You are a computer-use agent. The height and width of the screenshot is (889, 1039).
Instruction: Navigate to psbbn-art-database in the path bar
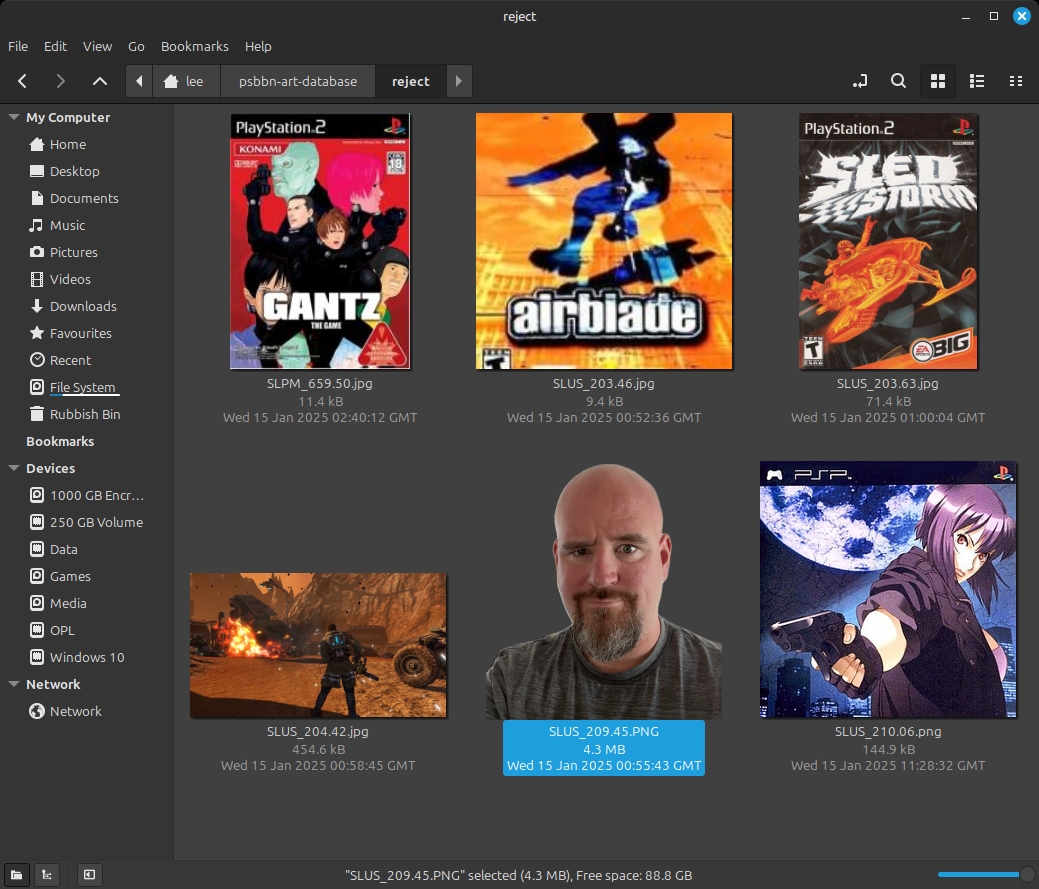point(297,81)
